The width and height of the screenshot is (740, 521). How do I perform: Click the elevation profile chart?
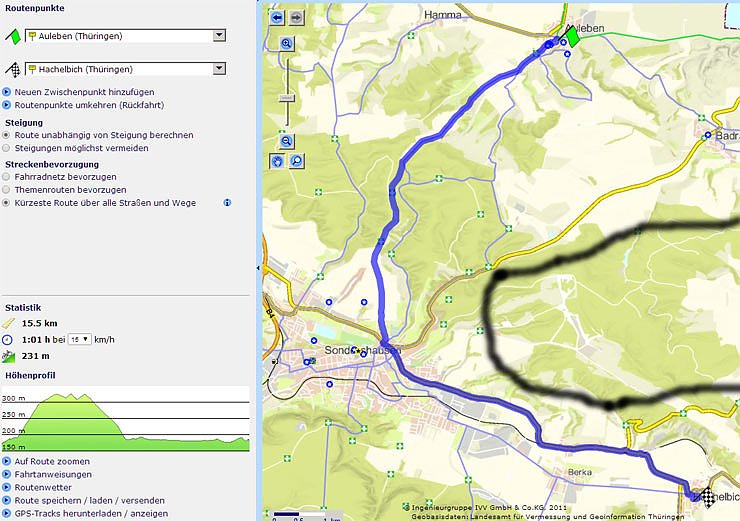pyautogui.click(x=125, y=419)
